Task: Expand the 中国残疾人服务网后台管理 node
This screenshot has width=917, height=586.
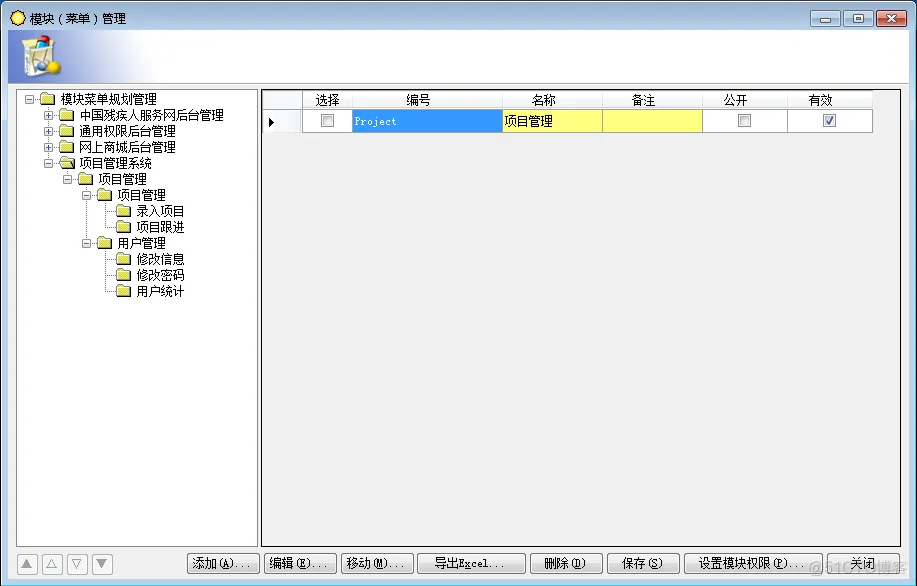Action: tap(49, 115)
